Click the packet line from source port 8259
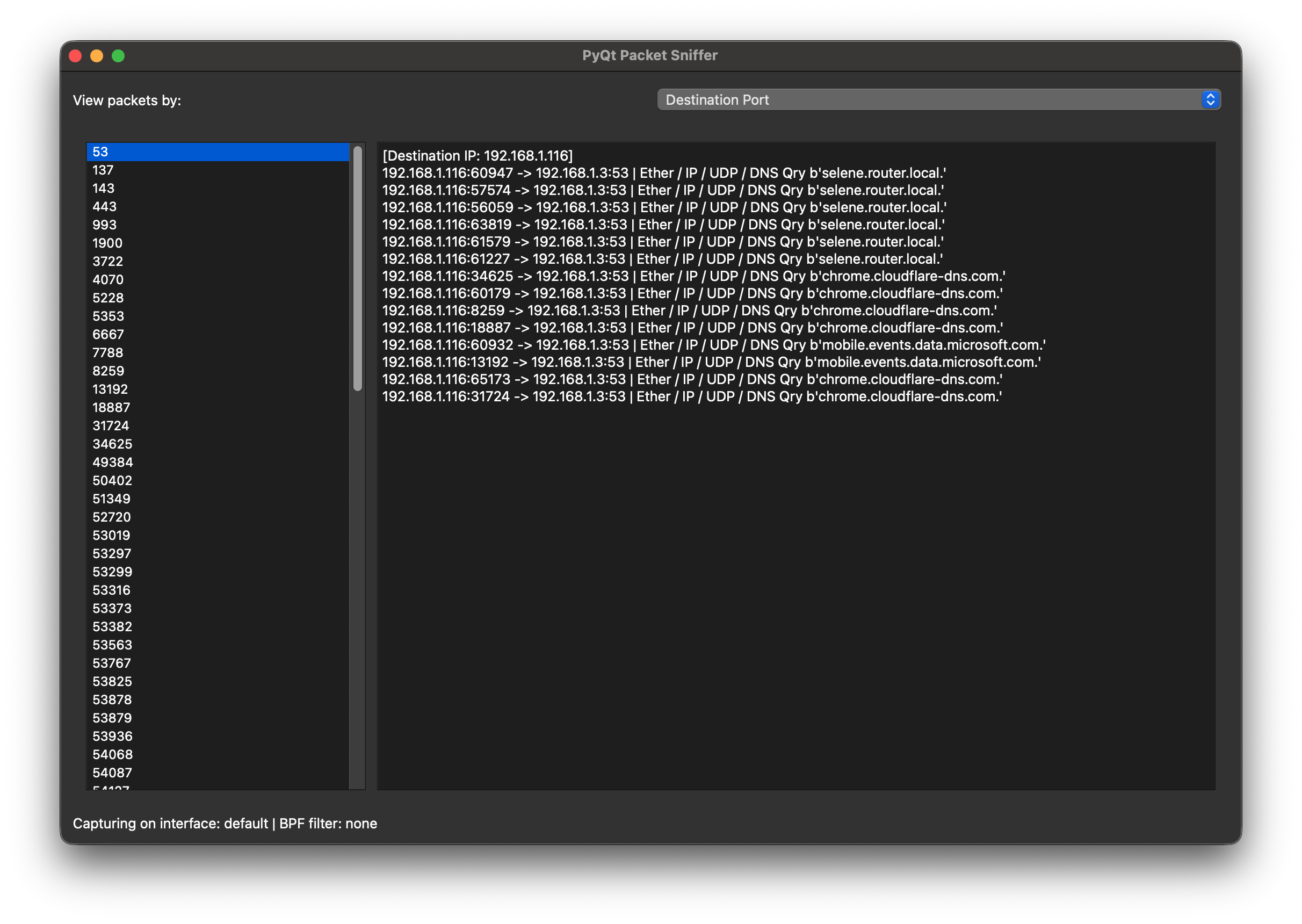Viewport: 1302px width, 924px height. [689, 311]
